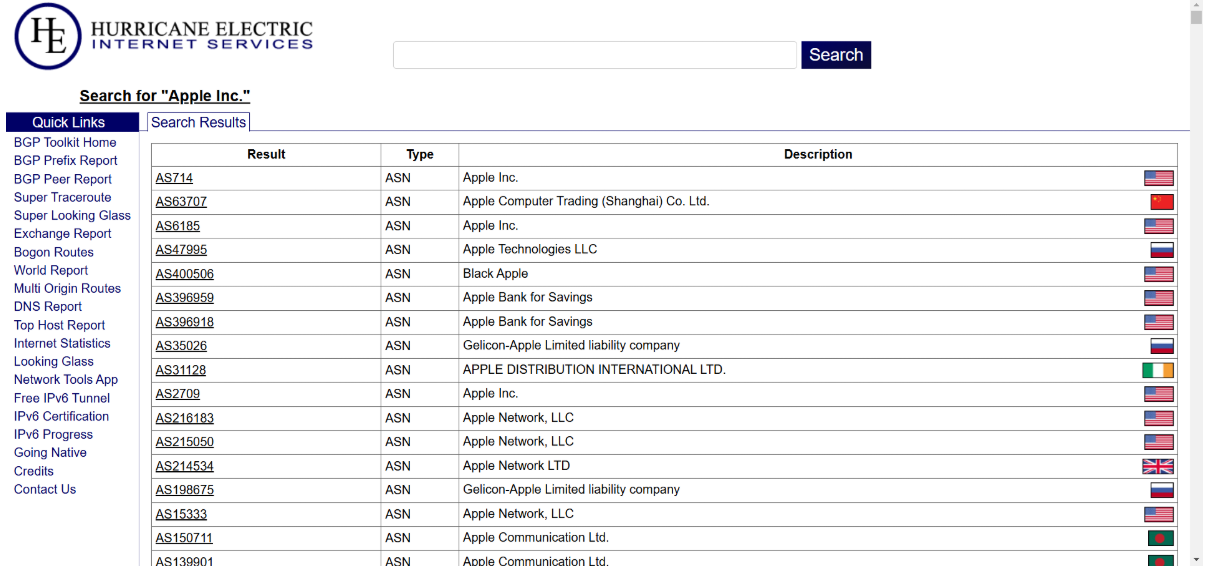The image size is (1207, 578).
Task: Click Russia flag in AS35026 row
Action: coord(1162,346)
